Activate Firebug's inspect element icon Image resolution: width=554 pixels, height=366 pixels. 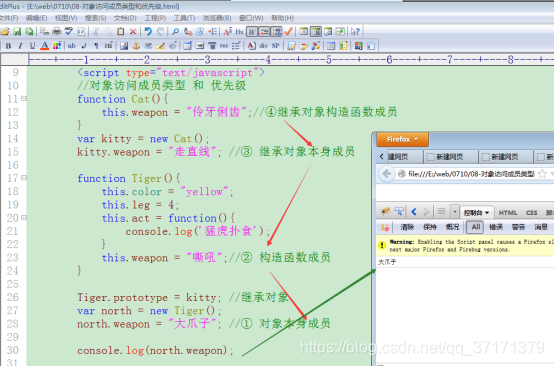(399, 212)
